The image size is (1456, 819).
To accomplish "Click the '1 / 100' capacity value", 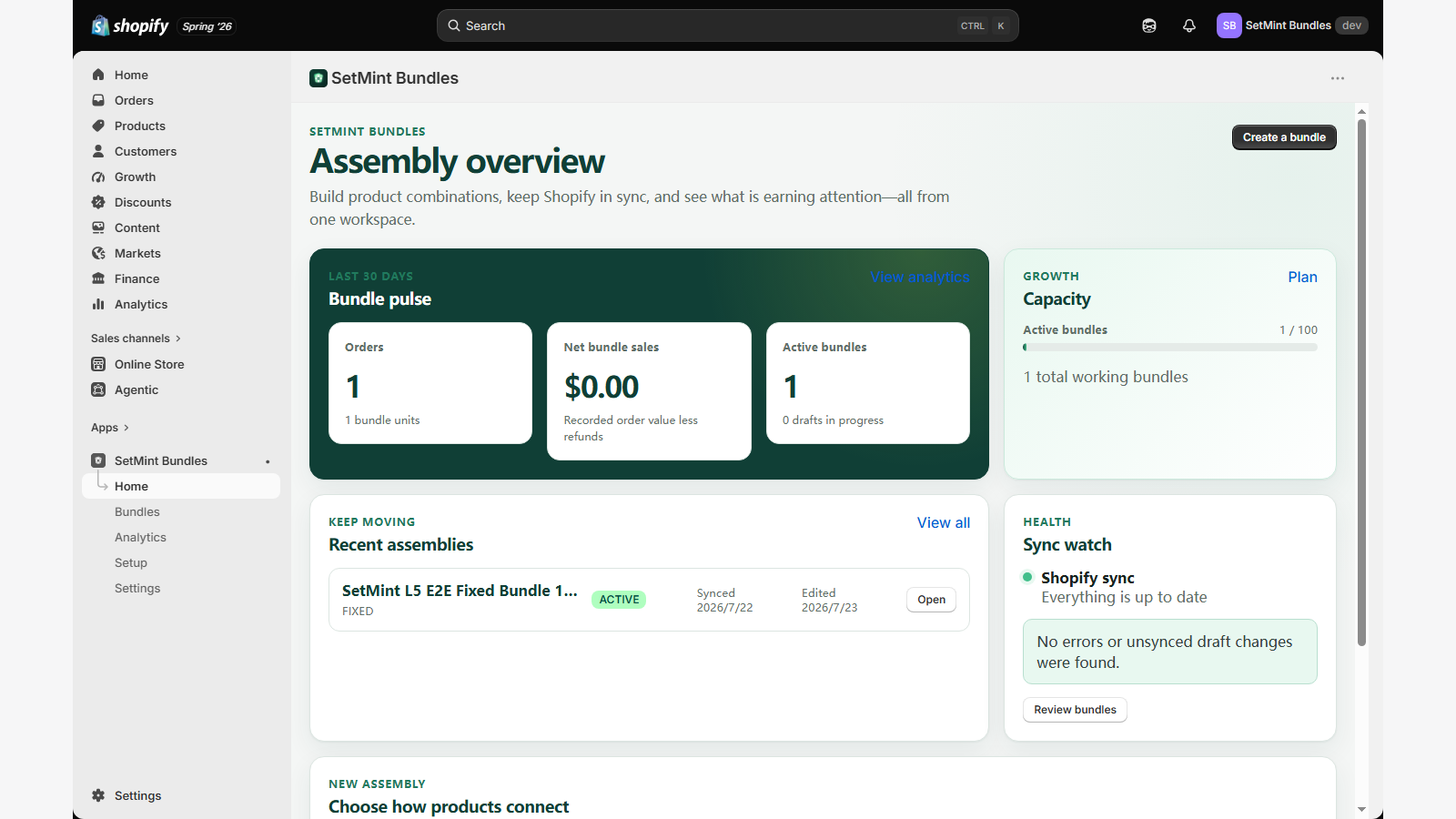I will pyautogui.click(x=1299, y=329).
